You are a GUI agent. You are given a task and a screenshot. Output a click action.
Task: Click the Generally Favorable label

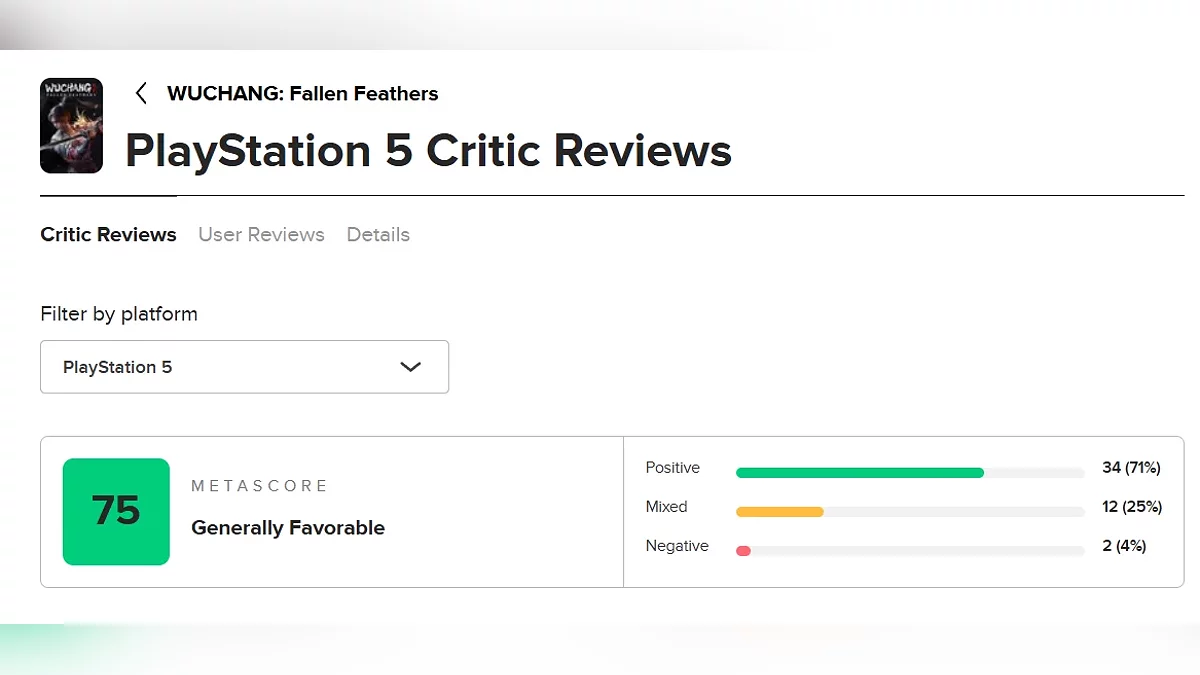(x=288, y=528)
